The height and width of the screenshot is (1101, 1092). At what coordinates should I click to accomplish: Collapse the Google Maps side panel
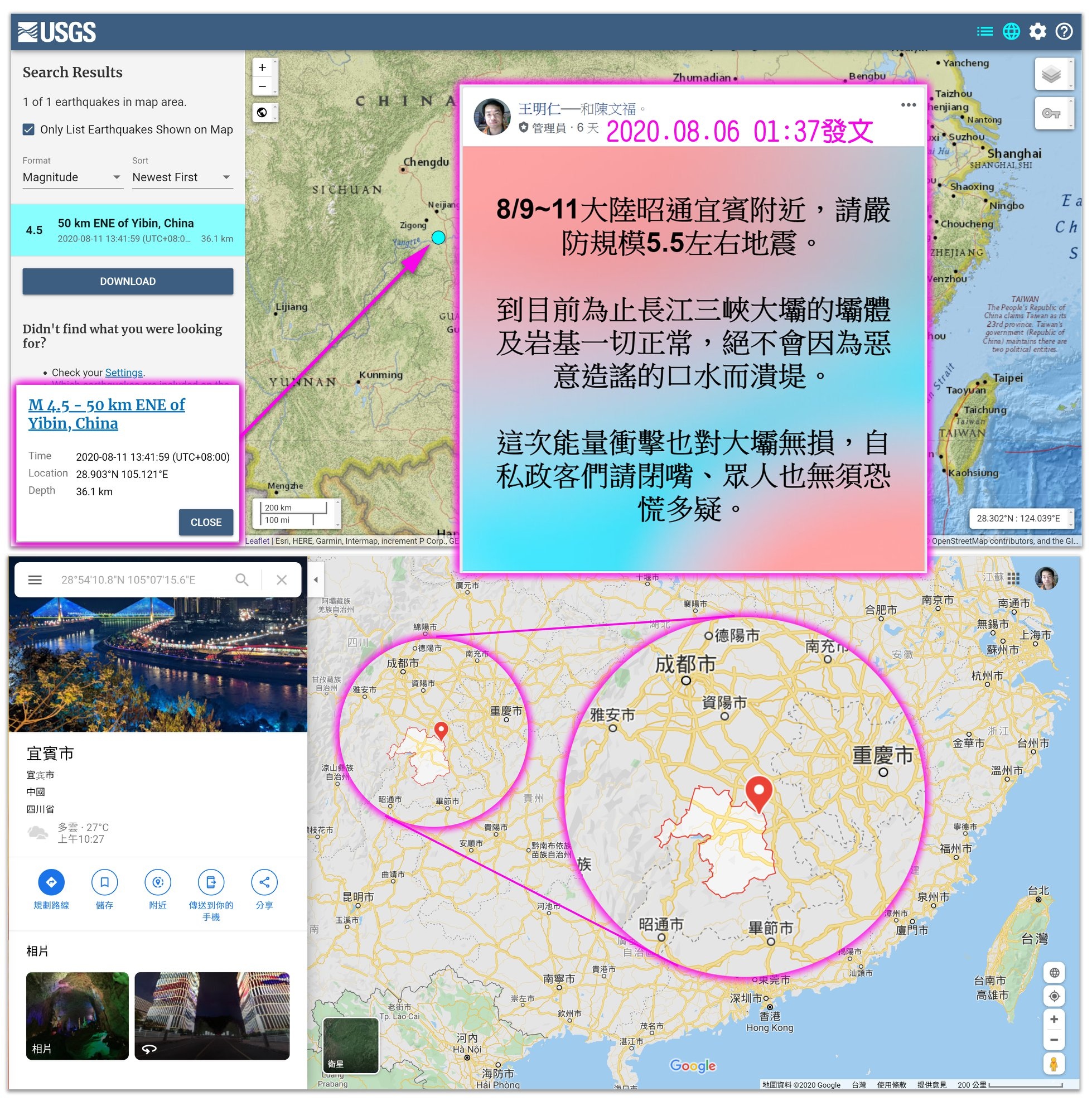tap(315, 580)
